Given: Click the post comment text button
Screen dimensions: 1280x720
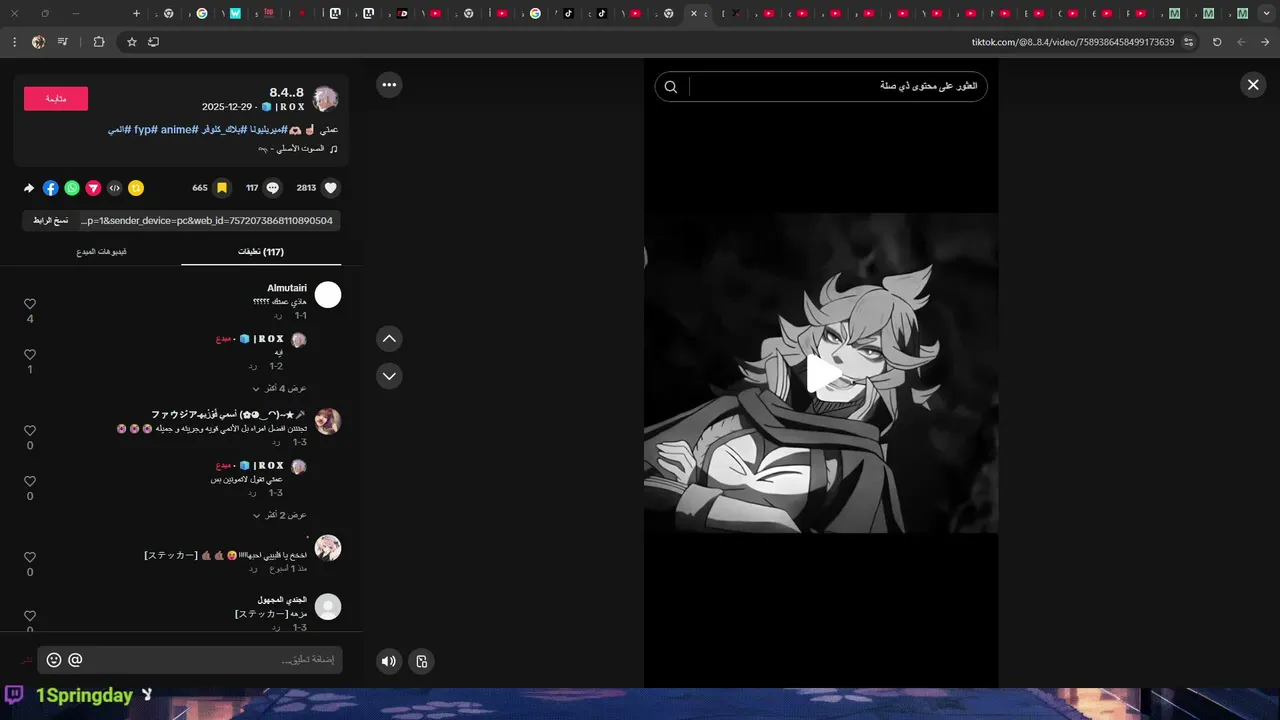Looking at the screenshot, I should tap(27, 660).
